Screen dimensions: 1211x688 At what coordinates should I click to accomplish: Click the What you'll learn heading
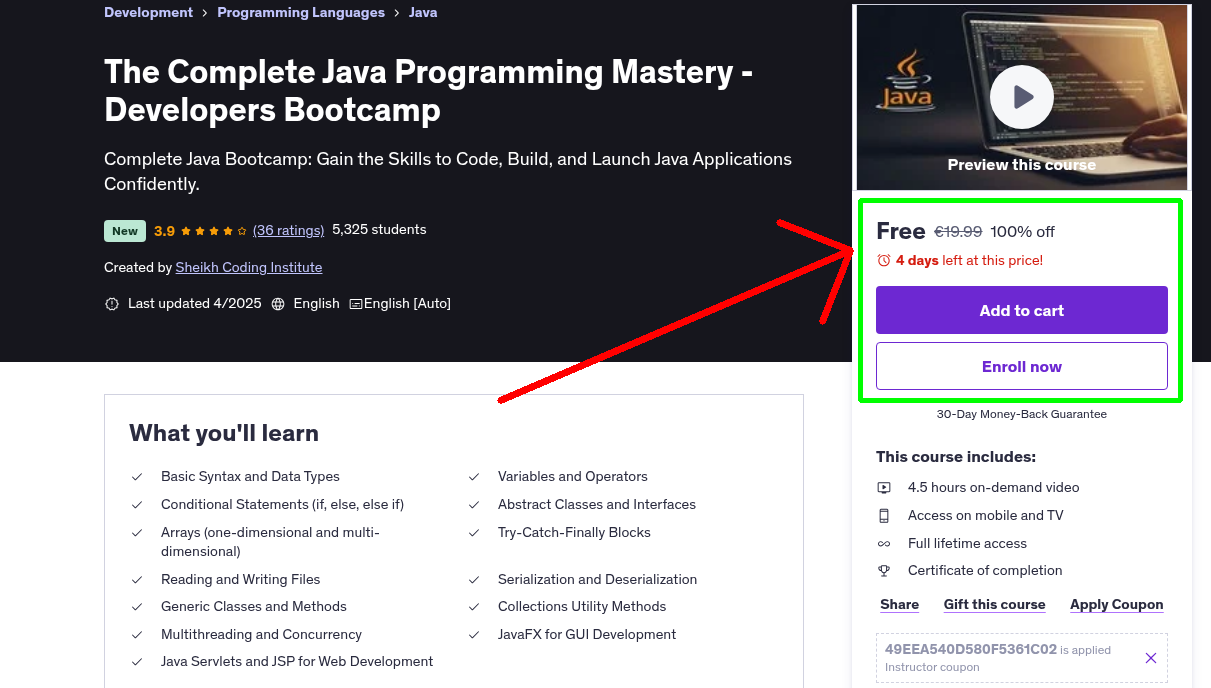224,433
